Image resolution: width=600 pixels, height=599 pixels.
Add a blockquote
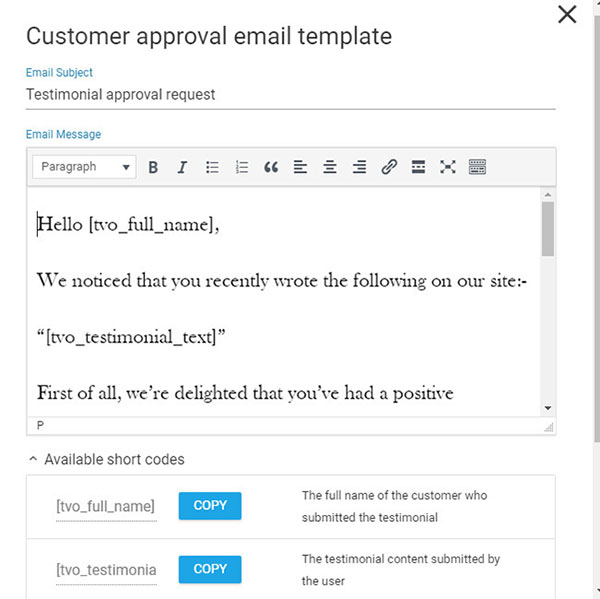click(271, 168)
